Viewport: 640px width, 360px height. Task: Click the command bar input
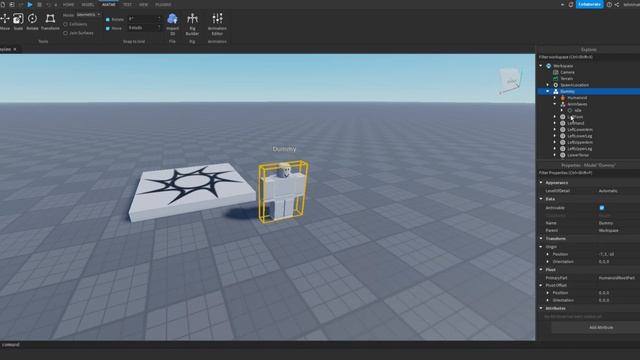click(x=267, y=345)
